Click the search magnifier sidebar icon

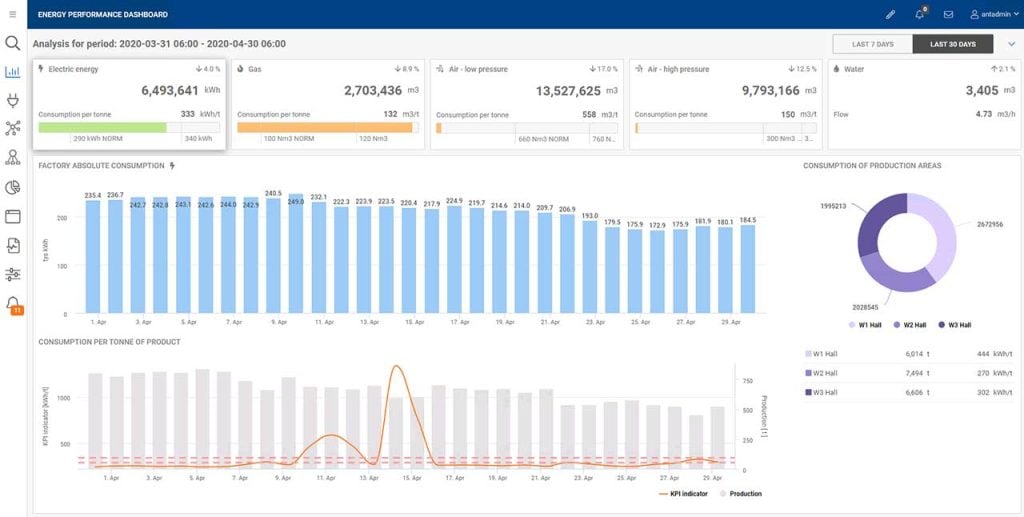(12, 43)
